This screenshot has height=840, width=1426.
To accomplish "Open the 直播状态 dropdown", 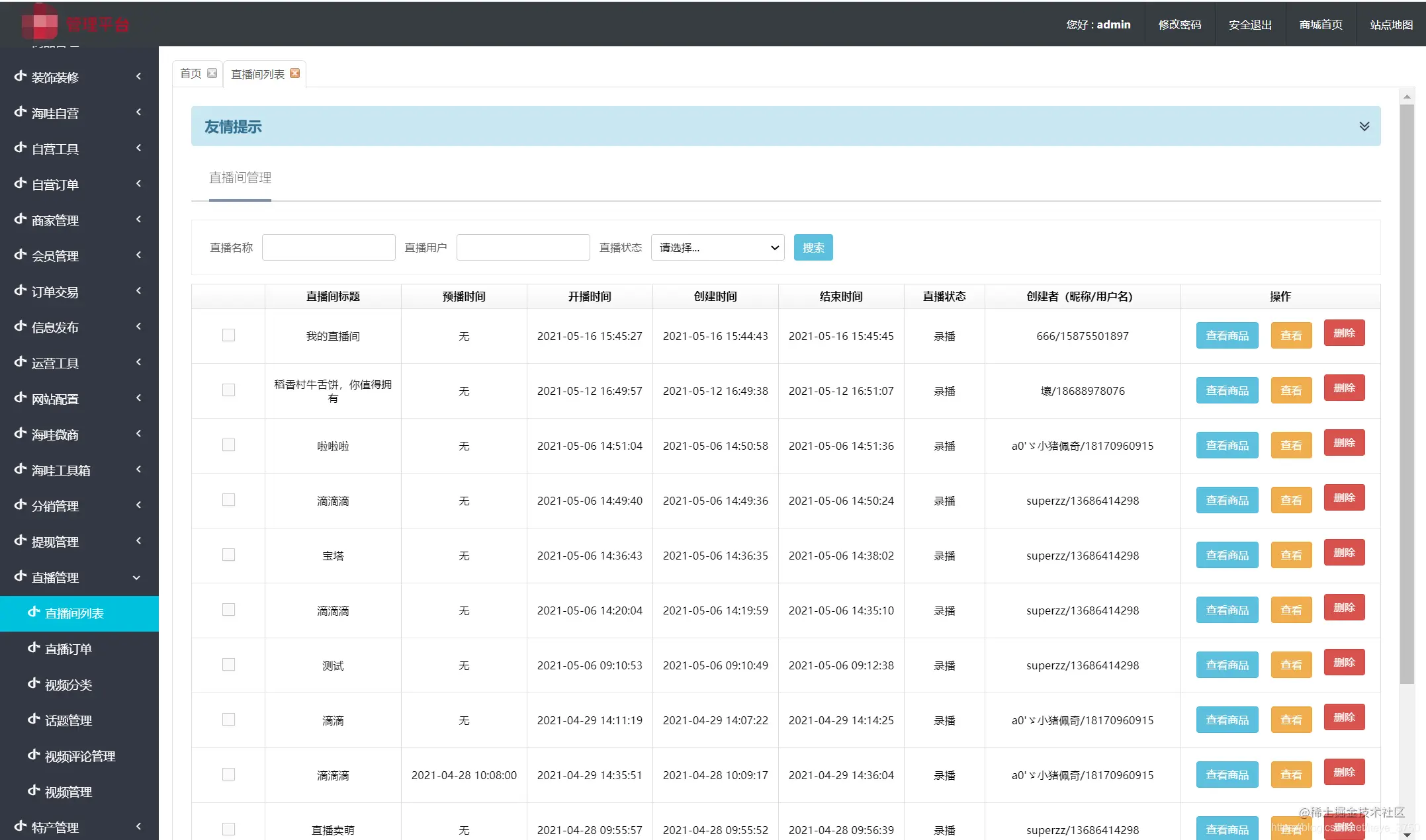I will tap(717, 247).
